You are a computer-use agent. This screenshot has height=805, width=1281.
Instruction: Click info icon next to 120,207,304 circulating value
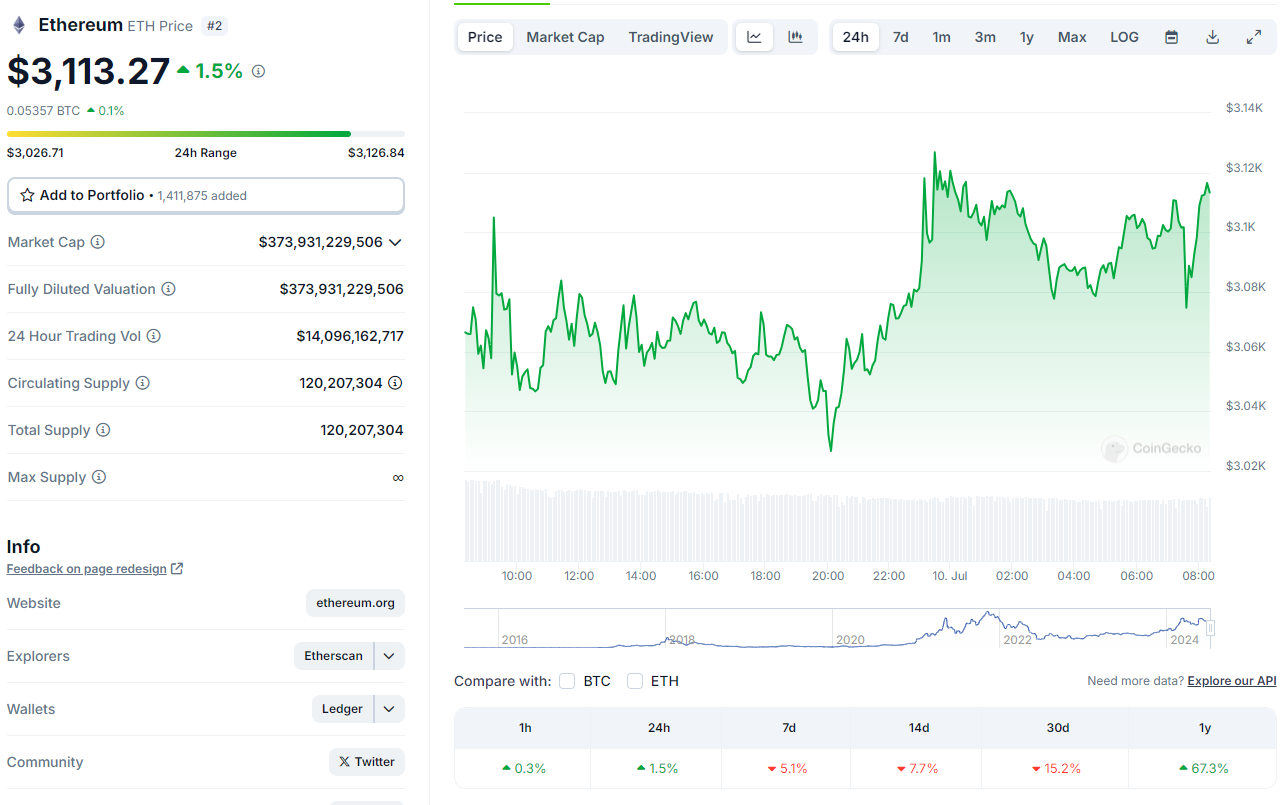point(395,383)
